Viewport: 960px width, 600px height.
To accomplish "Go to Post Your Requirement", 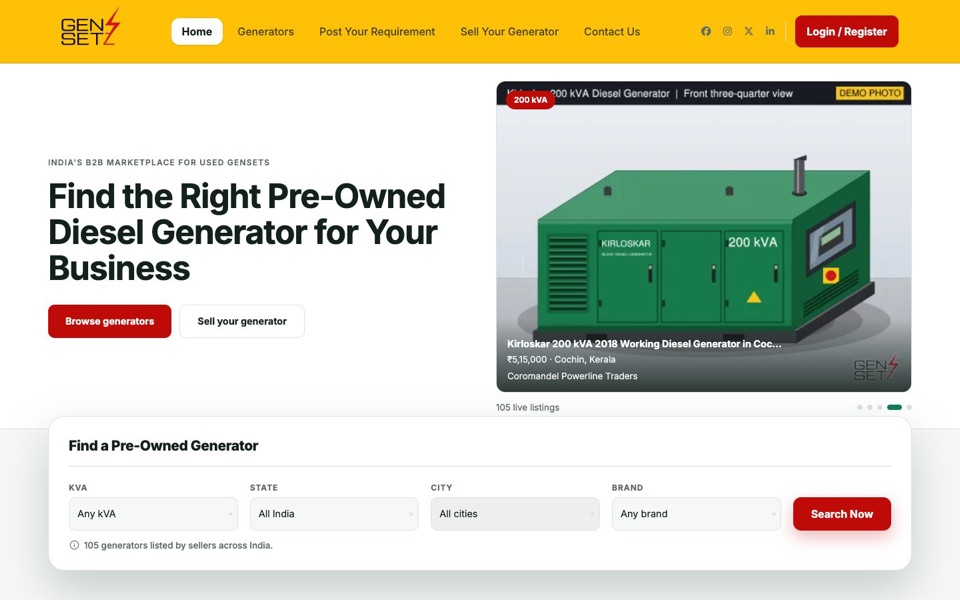I will point(377,31).
